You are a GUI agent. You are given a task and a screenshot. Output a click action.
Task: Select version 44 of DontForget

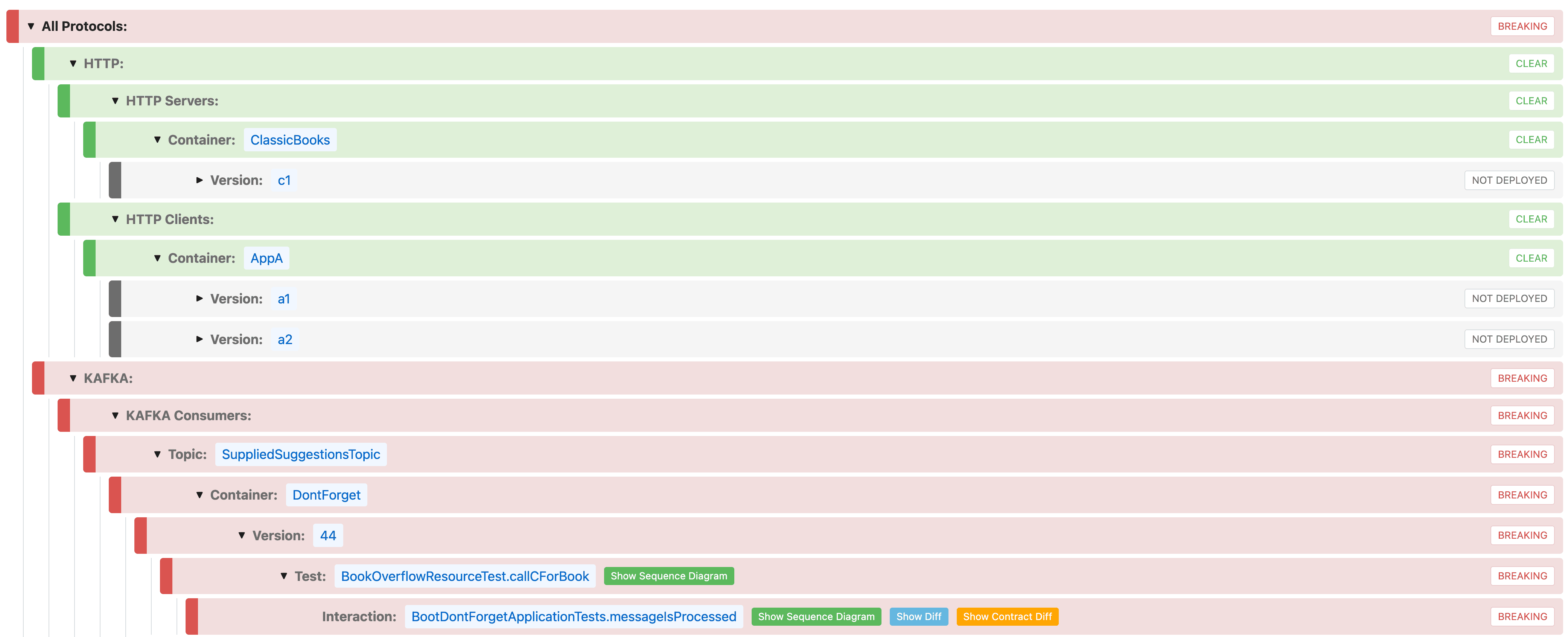click(327, 535)
